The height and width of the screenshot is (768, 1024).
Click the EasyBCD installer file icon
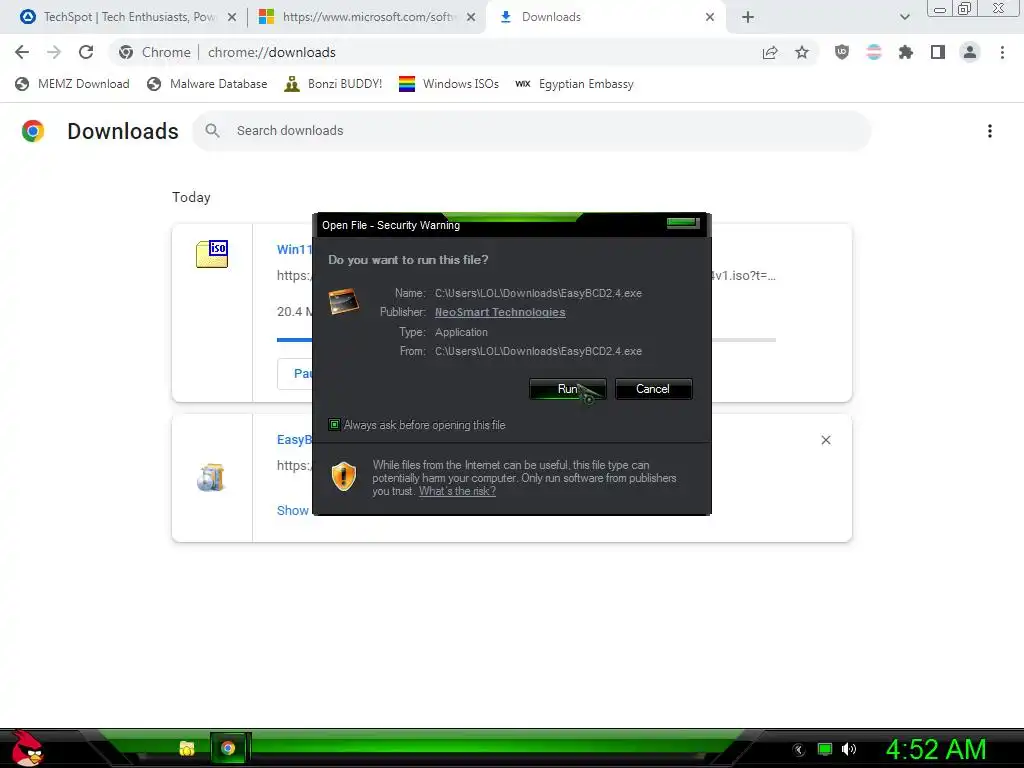211,478
